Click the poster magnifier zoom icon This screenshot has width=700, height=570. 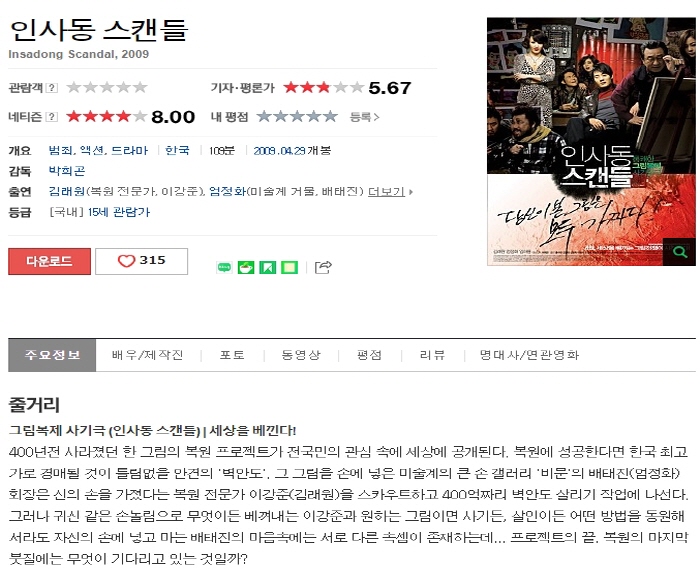point(679,252)
